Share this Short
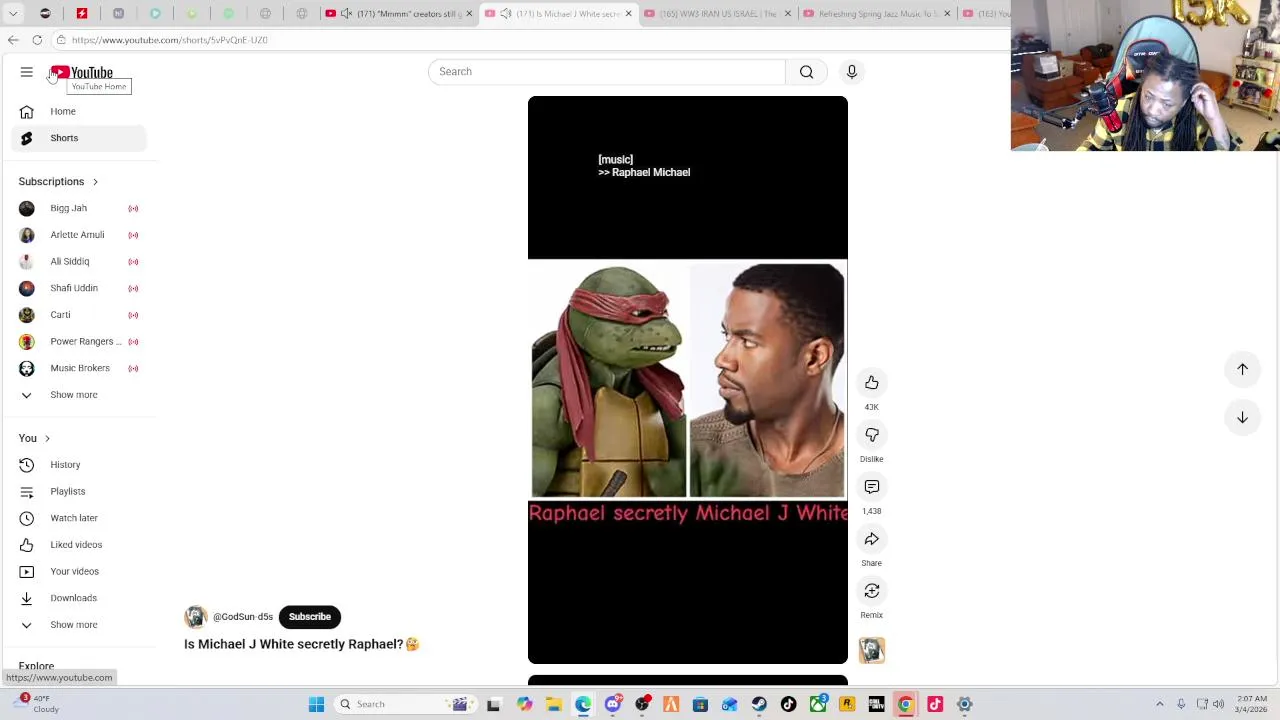The image size is (1280, 720). point(872,539)
